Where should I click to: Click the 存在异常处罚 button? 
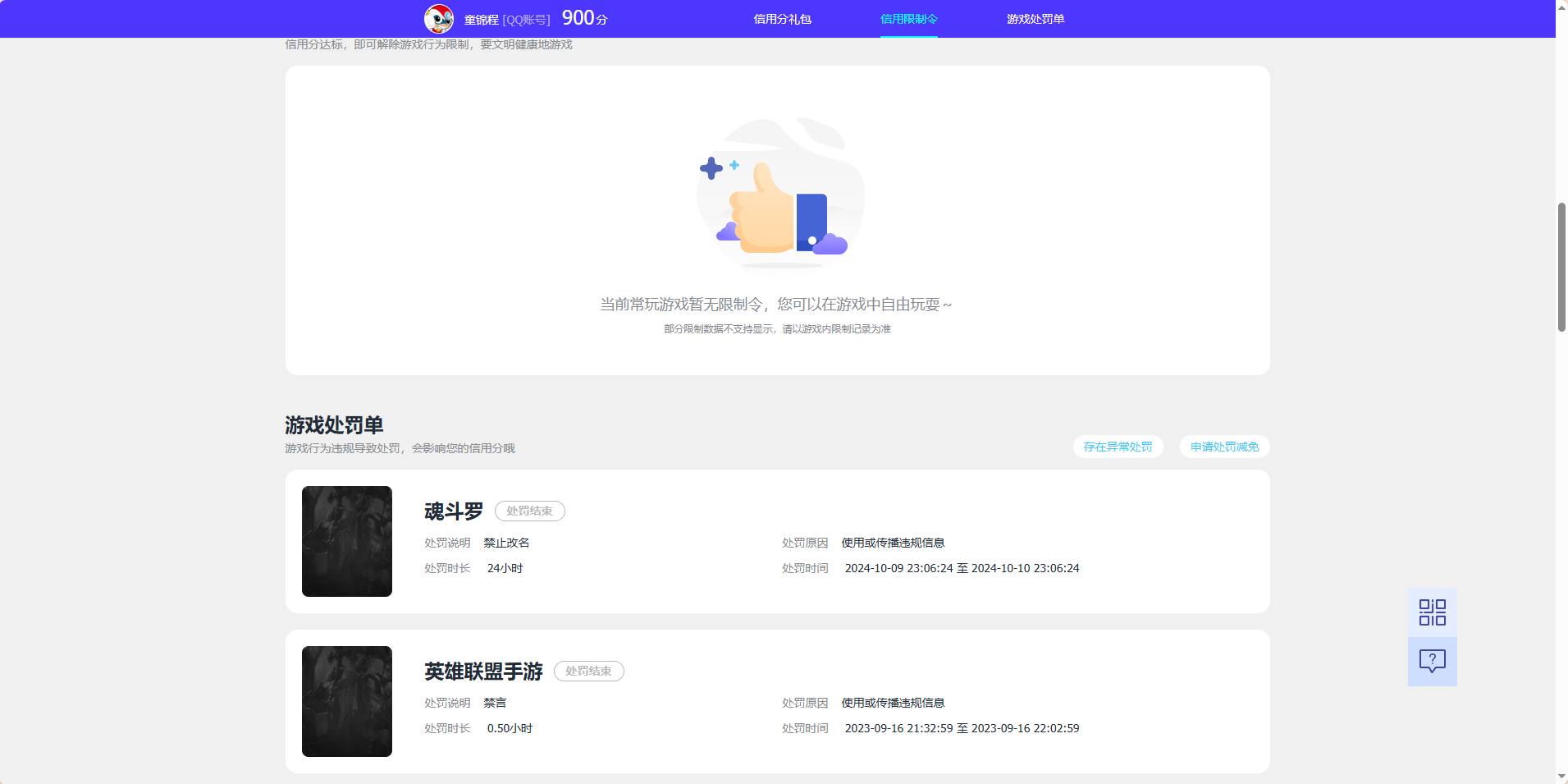tap(1118, 447)
